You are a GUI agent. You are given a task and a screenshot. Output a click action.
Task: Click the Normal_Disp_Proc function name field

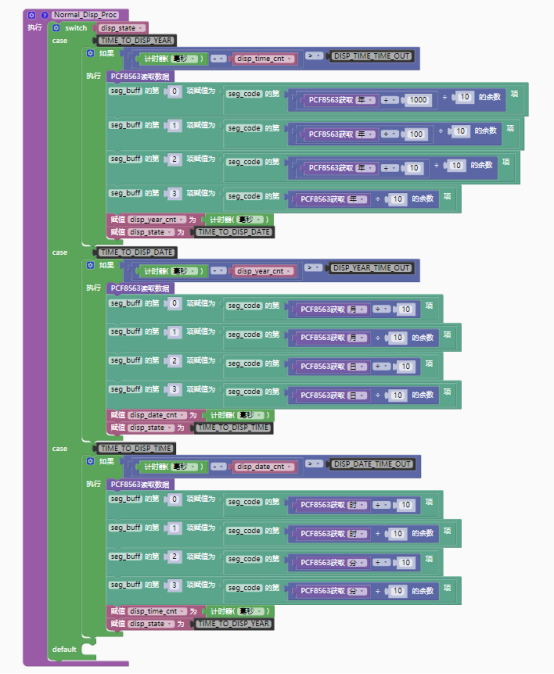click(86, 15)
